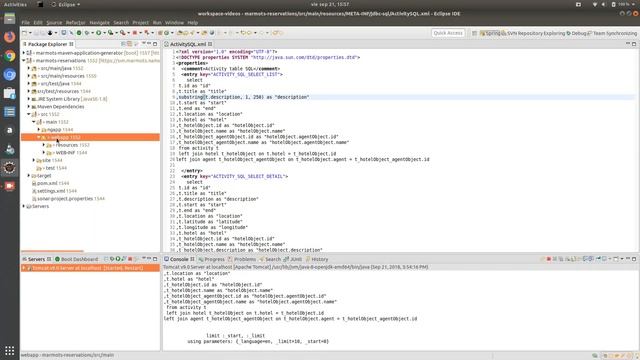640x360 pixels.
Task: Expand the ngapp folder
Action: pyautogui.click(x=39, y=129)
